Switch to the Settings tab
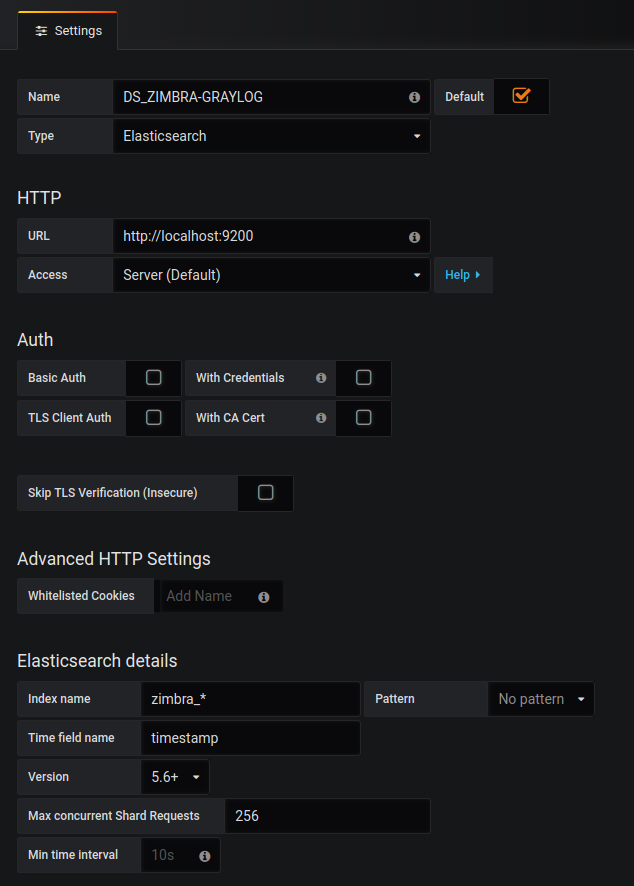 [68, 31]
